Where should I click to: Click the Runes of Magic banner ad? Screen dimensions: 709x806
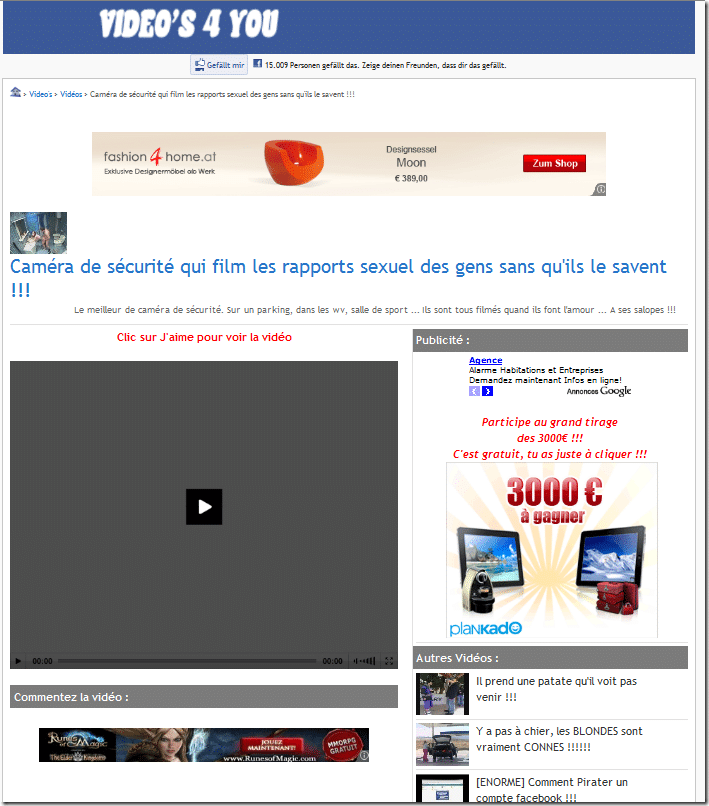204,745
